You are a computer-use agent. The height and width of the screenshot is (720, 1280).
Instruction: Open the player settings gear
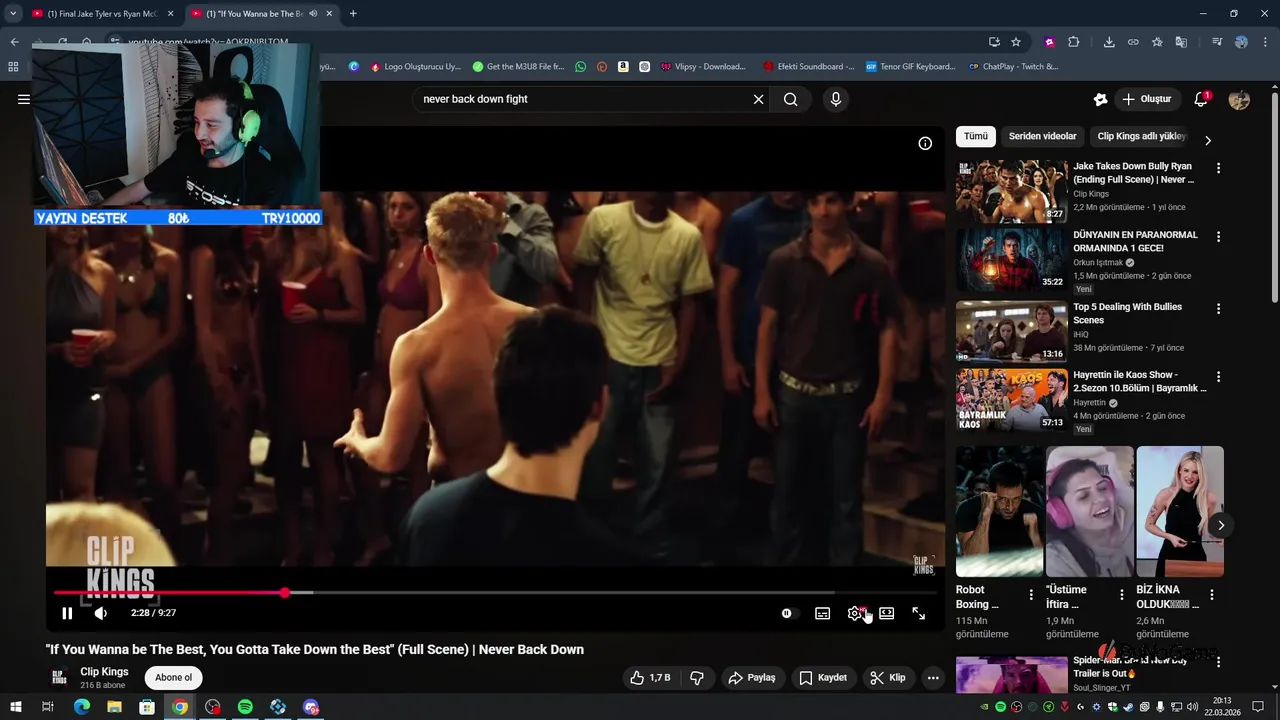click(x=854, y=613)
